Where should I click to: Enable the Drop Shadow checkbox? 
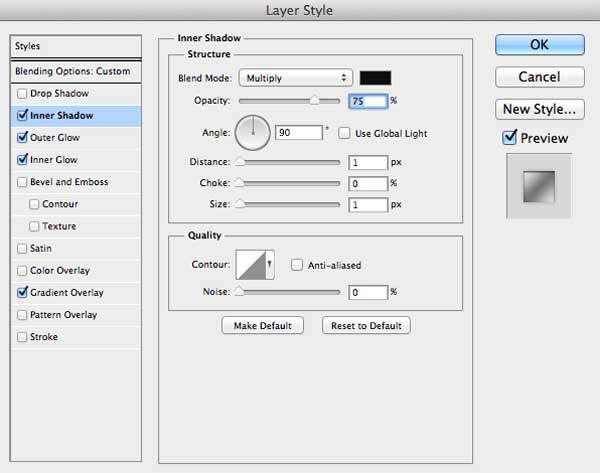tap(22, 93)
